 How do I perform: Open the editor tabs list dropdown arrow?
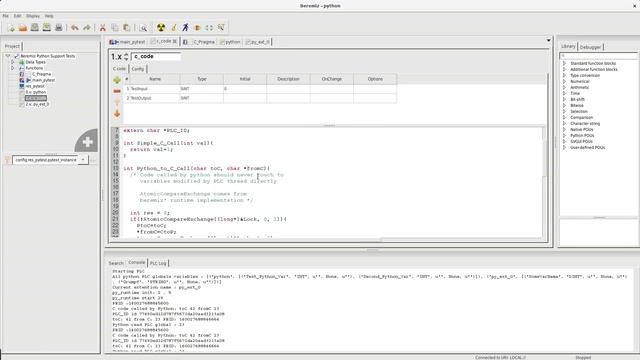tap(548, 40)
